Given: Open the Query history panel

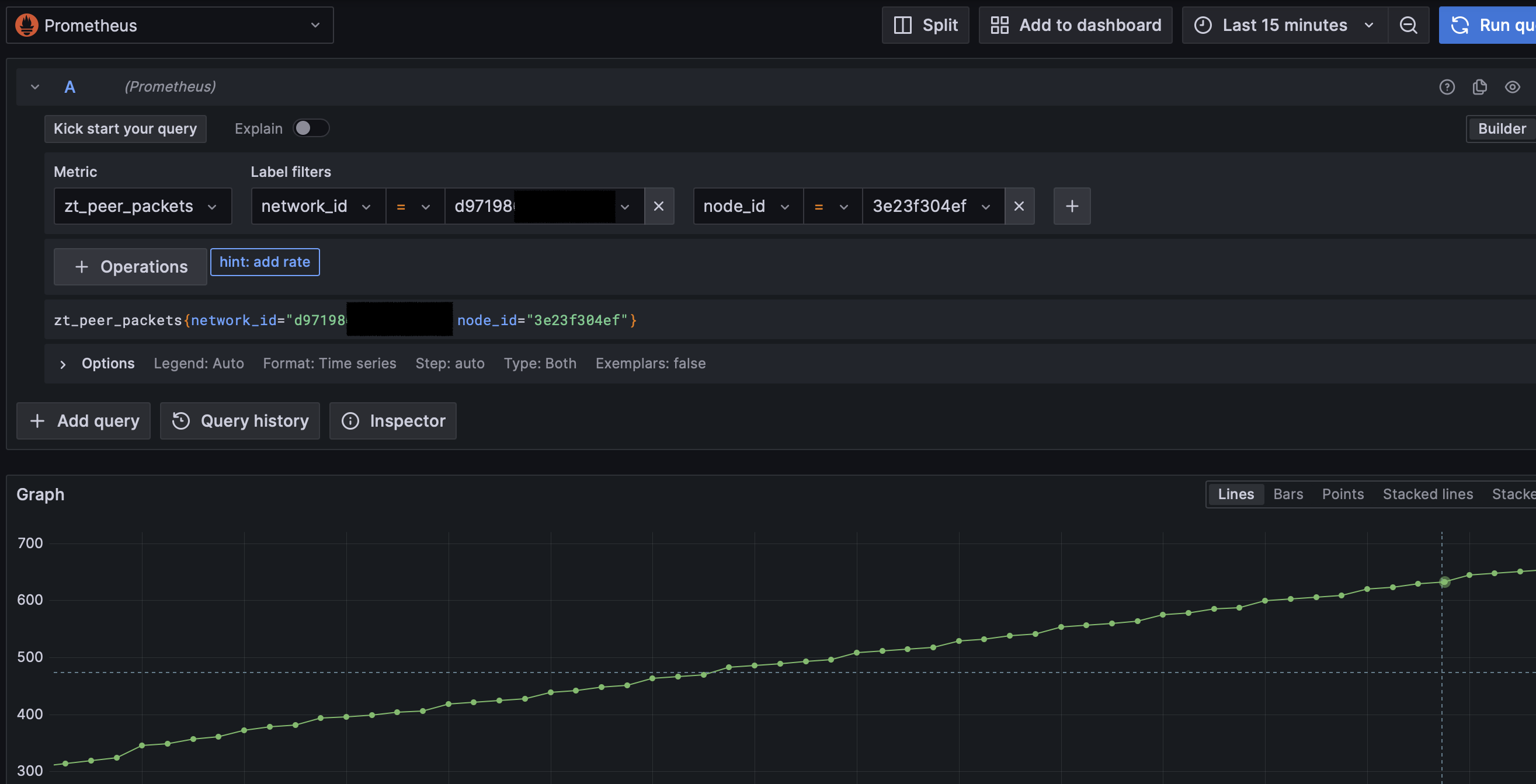Looking at the screenshot, I should (x=239, y=421).
